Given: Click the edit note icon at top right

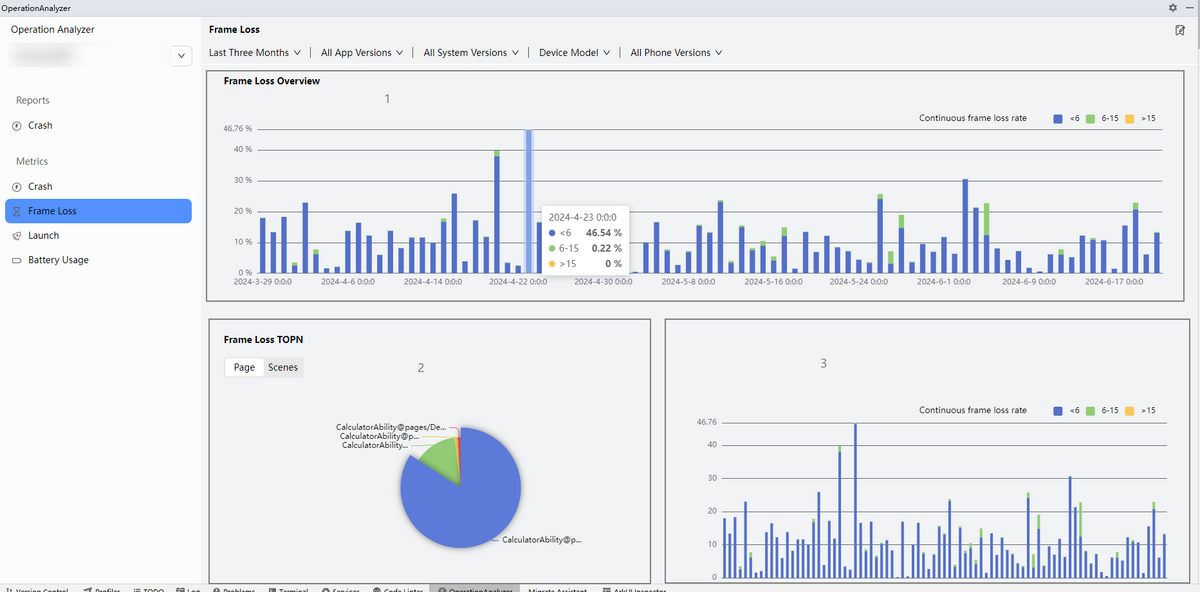Looking at the screenshot, I should (x=1181, y=30).
